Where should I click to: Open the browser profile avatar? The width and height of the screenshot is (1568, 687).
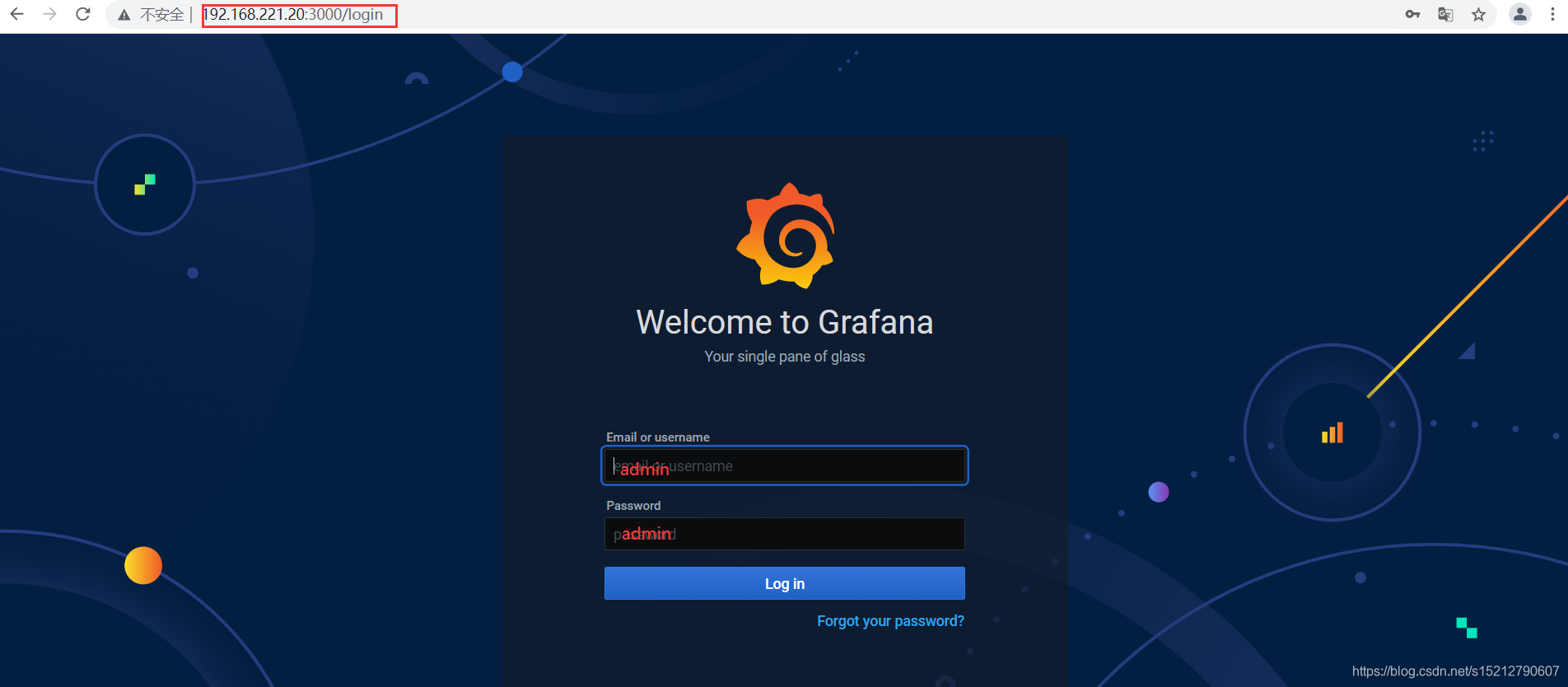point(1520,14)
